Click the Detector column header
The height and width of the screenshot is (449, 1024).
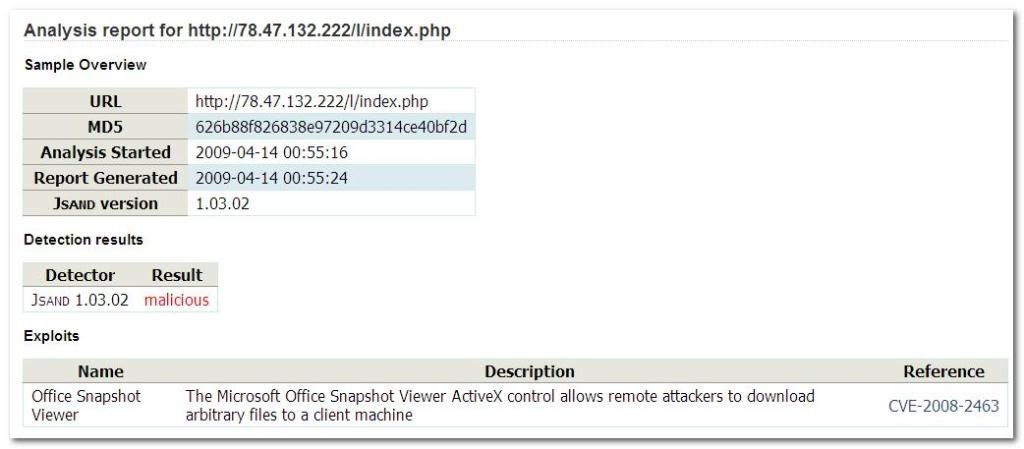(80, 275)
